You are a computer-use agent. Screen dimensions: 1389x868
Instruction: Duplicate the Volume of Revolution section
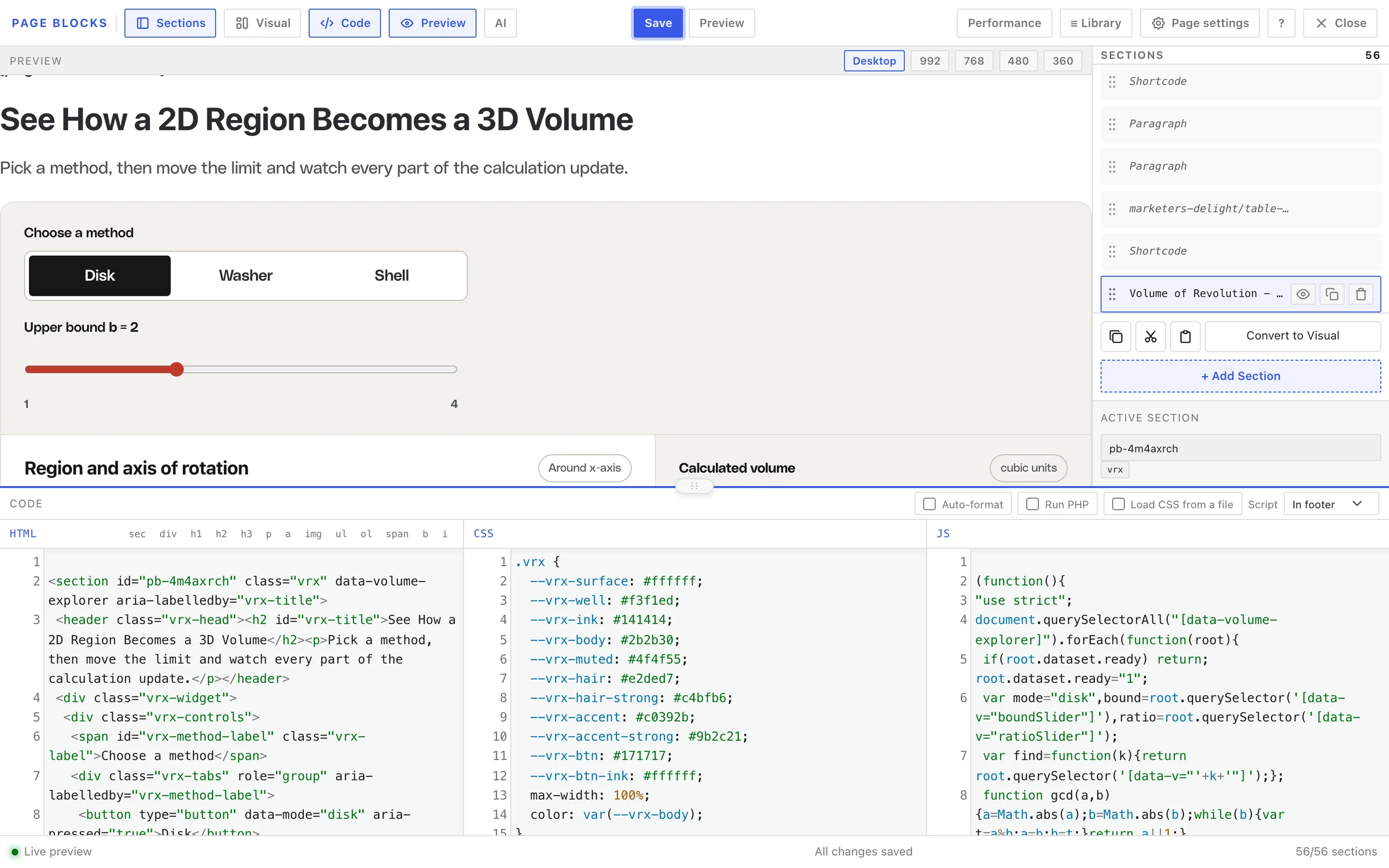pos(1332,294)
